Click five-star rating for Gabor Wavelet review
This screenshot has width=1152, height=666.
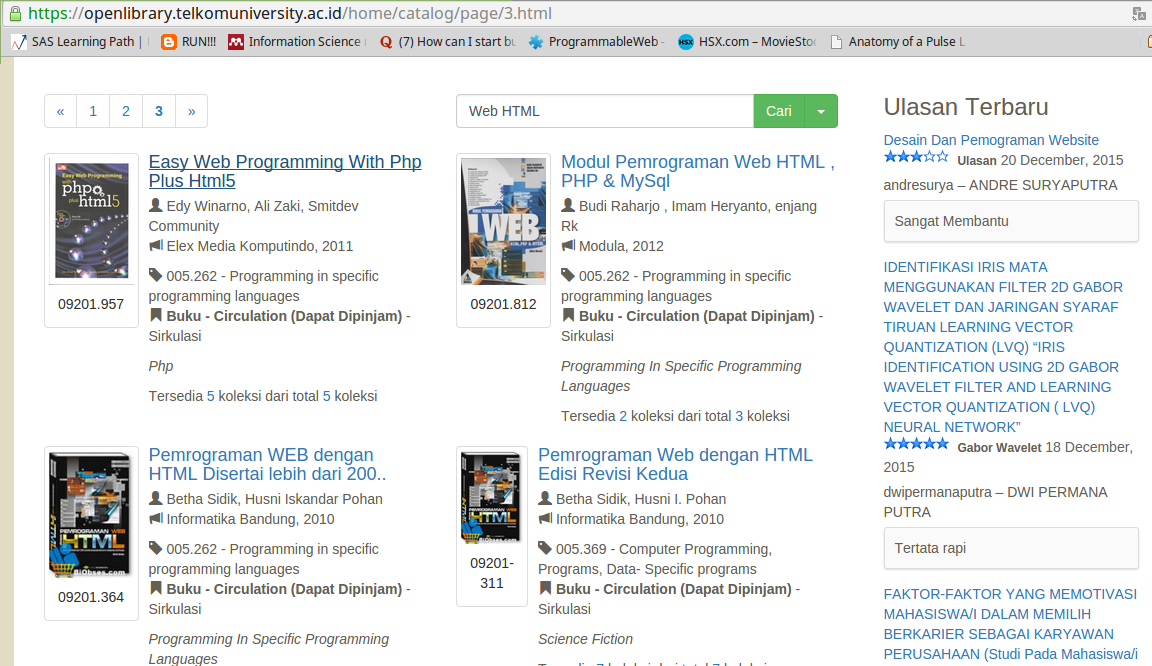pyautogui.click(x=916, y=444)
